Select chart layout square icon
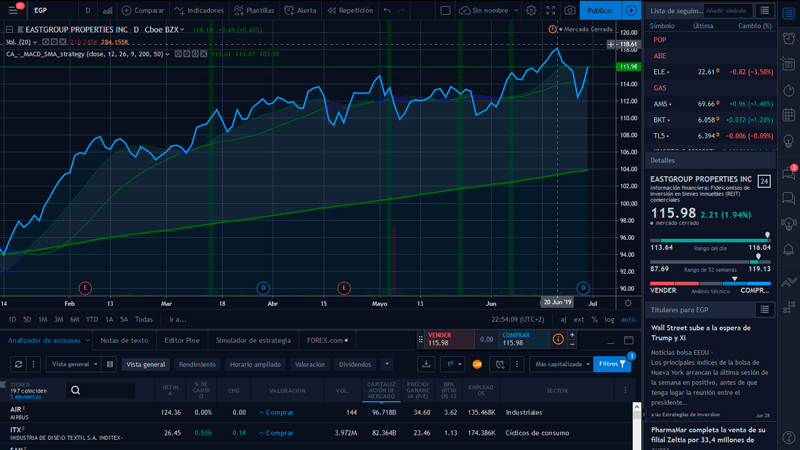This screenshot has width=800, height=450. pos(445,10)
